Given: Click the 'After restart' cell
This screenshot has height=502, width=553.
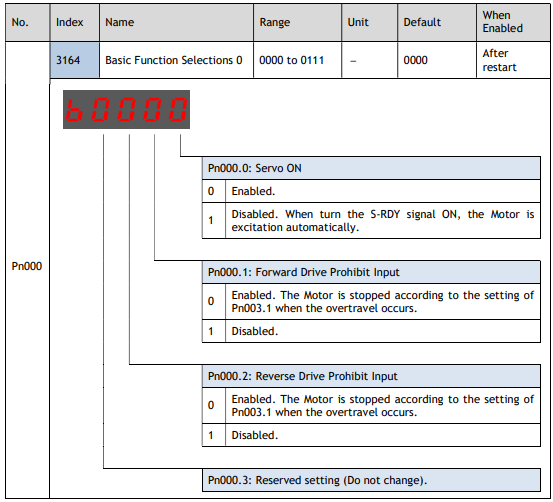Looking at the screenshot, I should [513, 60].
